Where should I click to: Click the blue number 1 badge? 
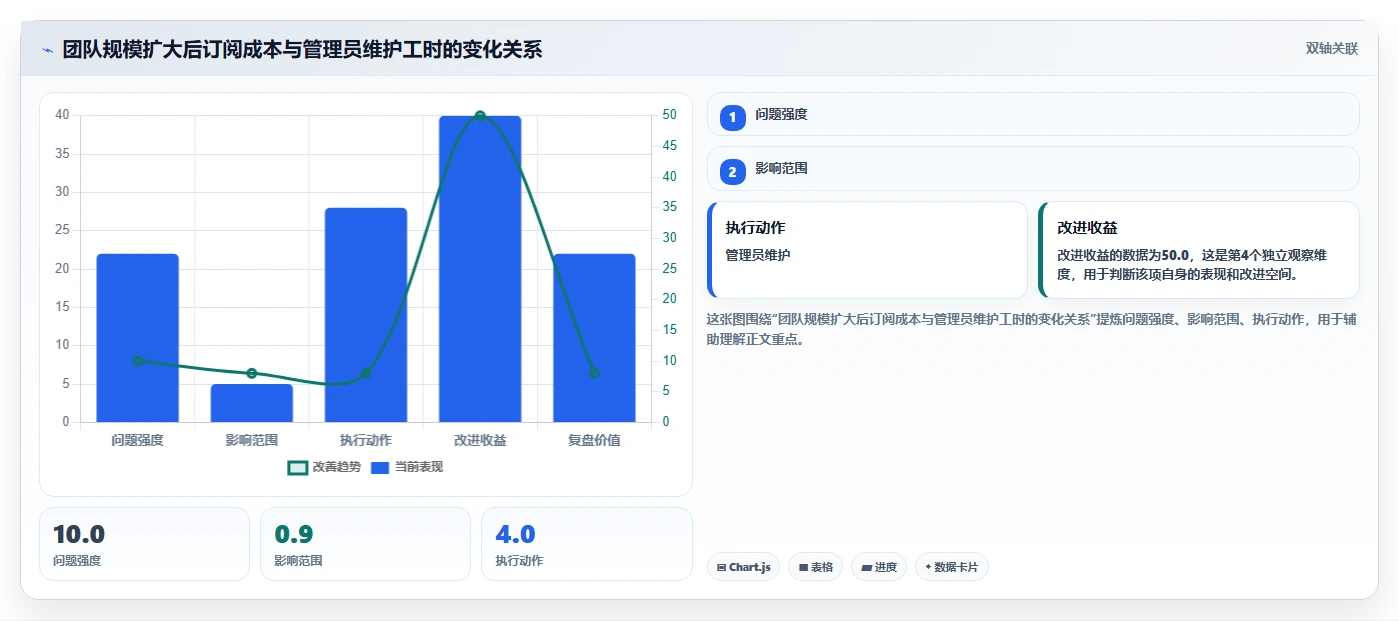[732, 117]
